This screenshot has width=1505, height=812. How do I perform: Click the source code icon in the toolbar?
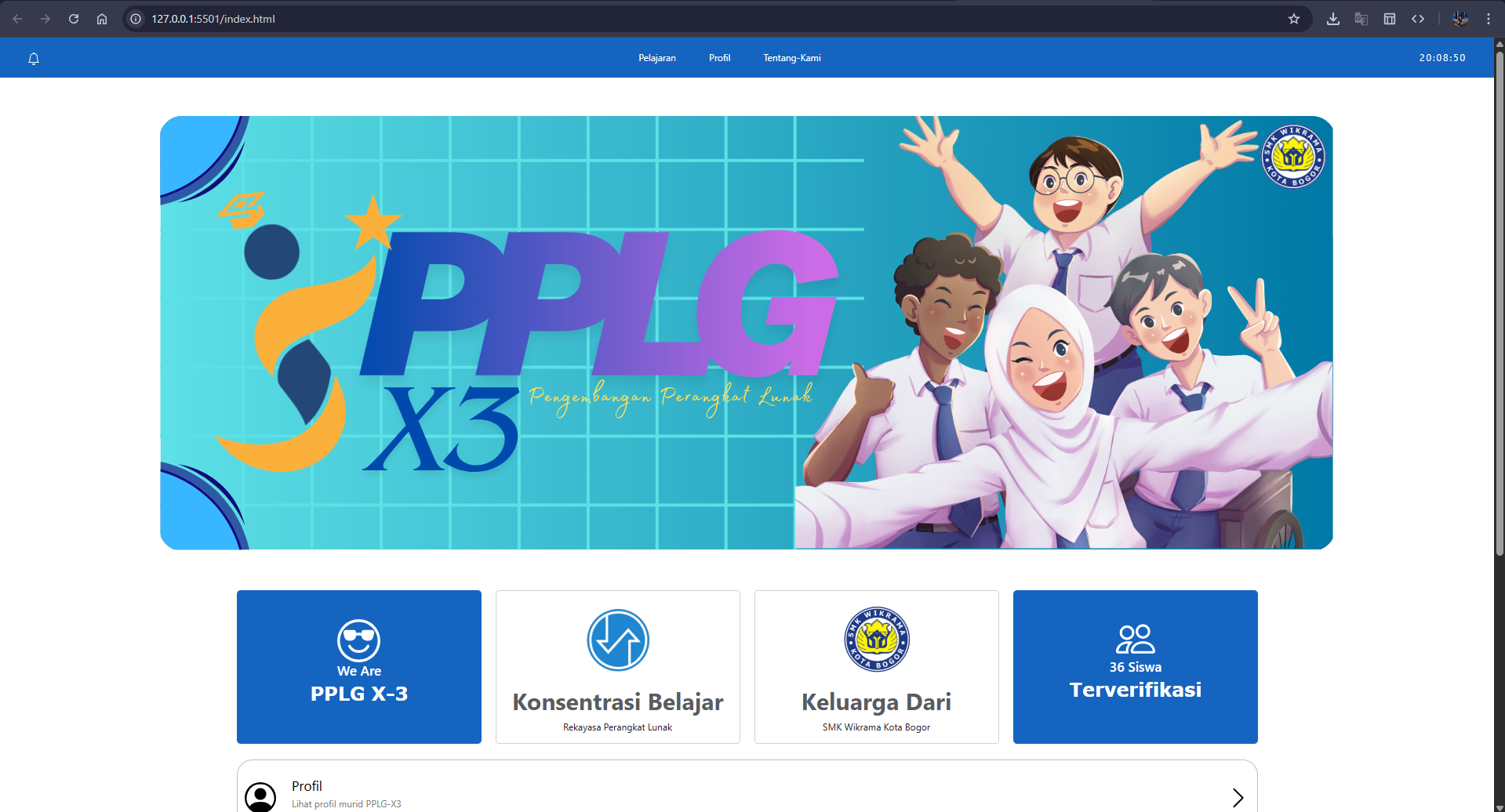1418,18
